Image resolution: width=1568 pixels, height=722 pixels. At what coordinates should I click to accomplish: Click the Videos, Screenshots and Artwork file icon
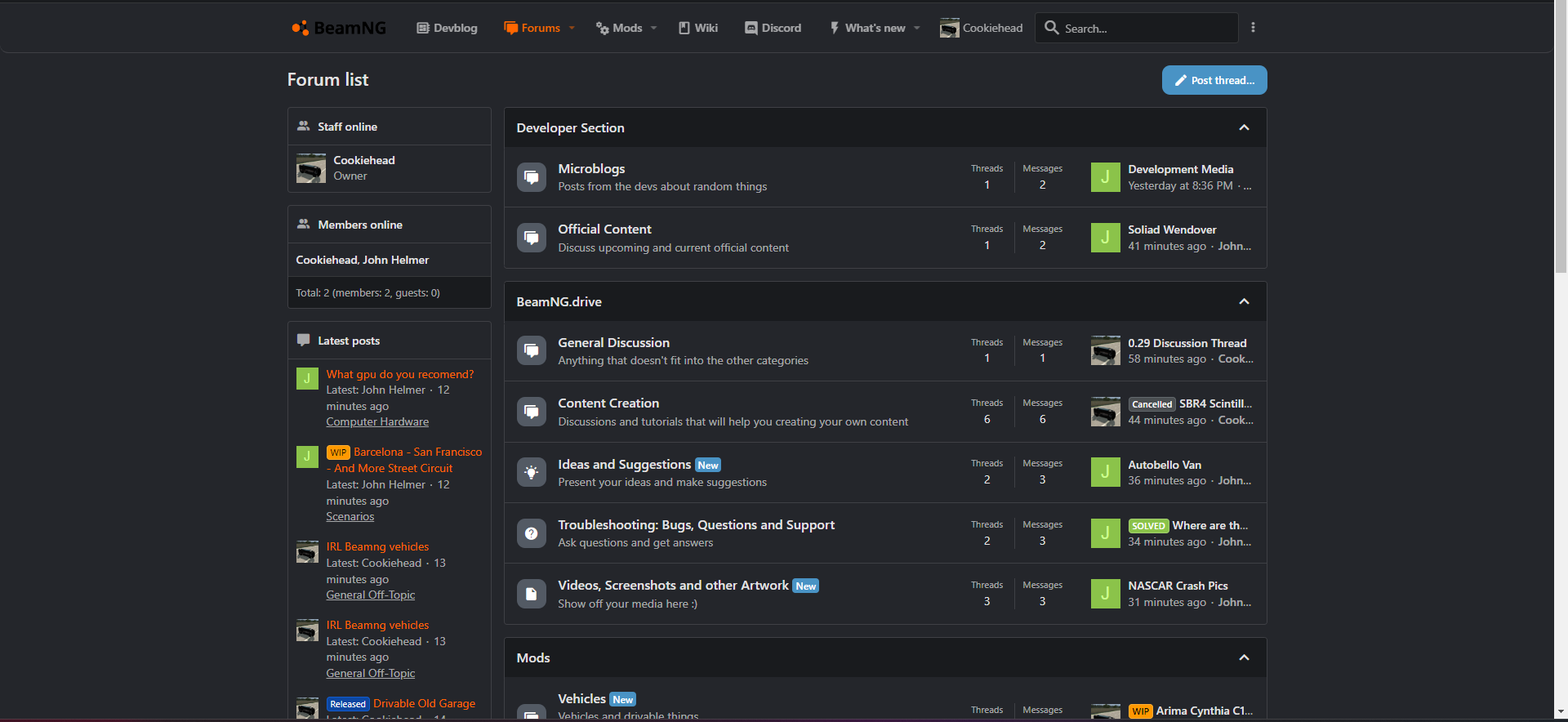532,594
